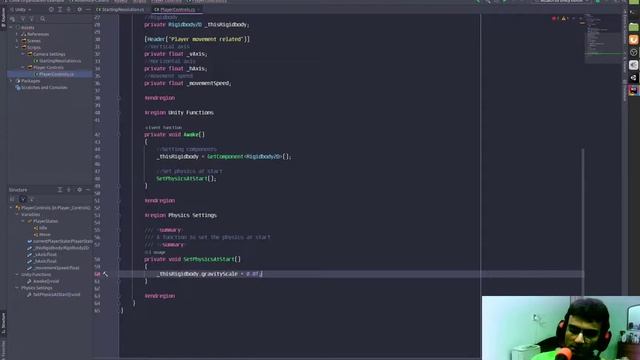Open the orange app icon in dock
The width and height of the screenshot is (640, 360).
(633, 39)
